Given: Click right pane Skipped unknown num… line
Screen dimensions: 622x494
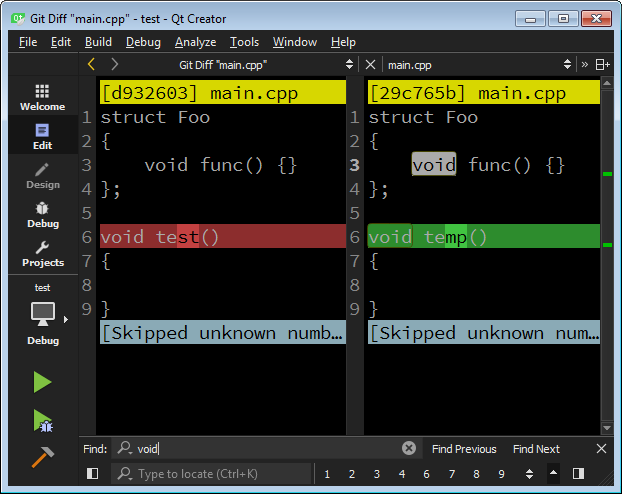Looking at the screenshot, I should tap(484, 333).
